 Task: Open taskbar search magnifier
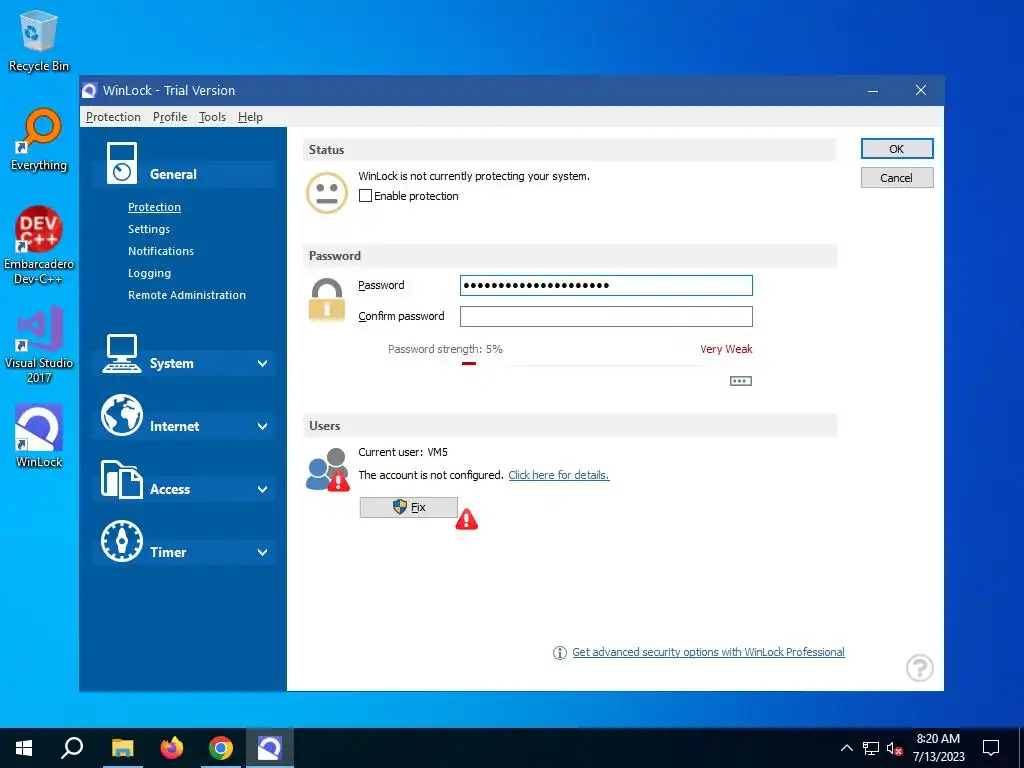72,748
